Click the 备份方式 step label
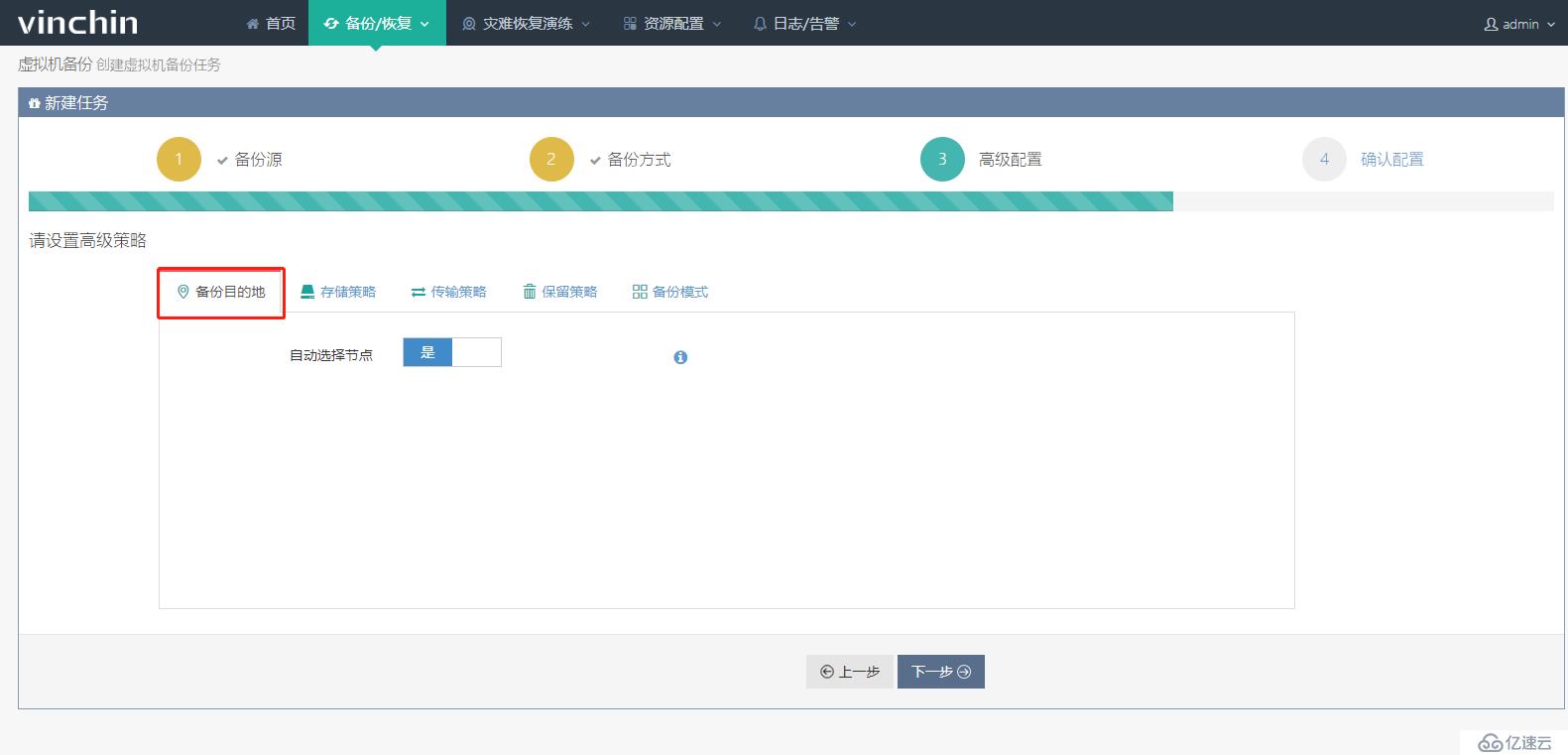 click(639, 160)
